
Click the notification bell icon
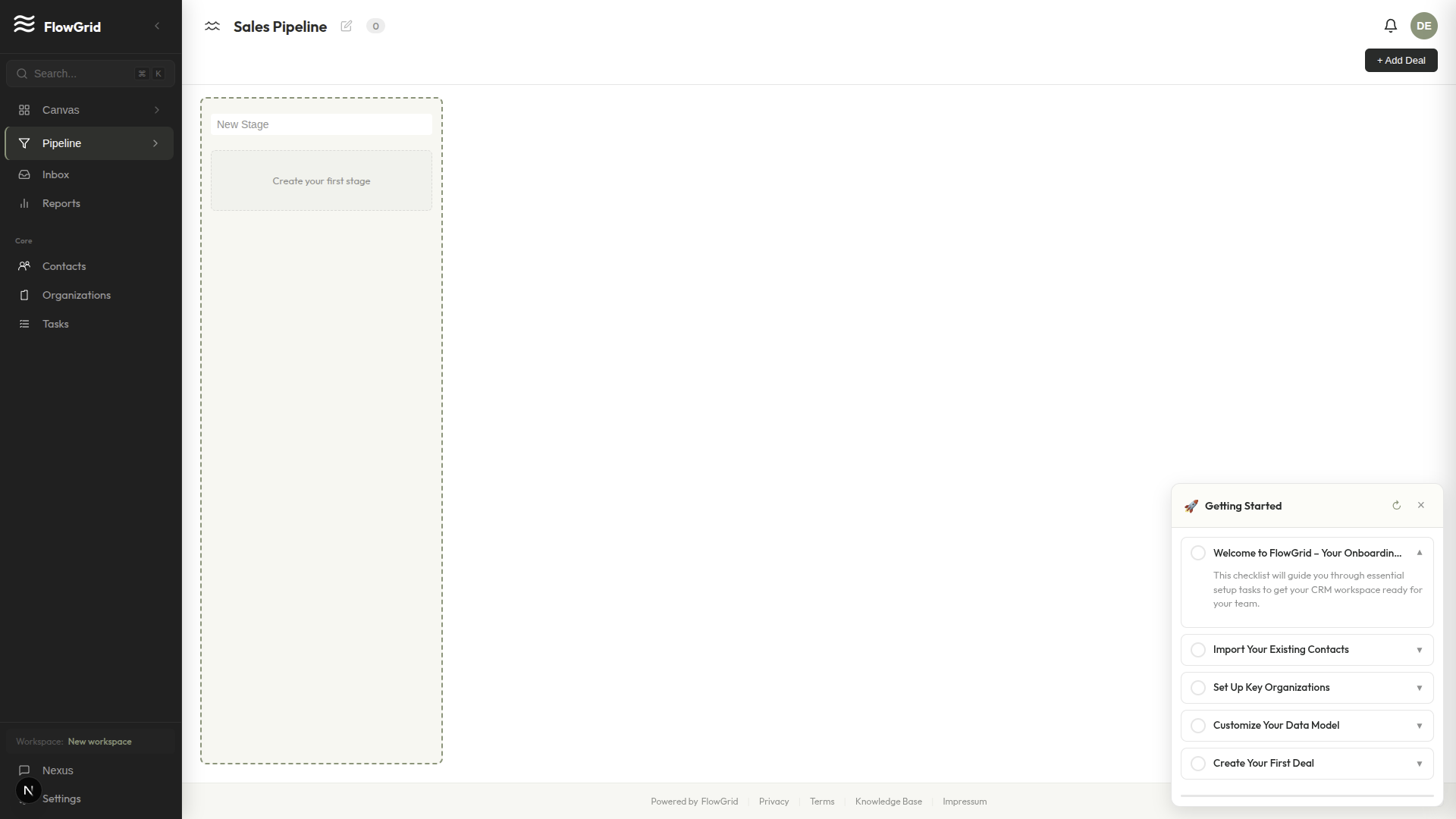point(1390,26)
